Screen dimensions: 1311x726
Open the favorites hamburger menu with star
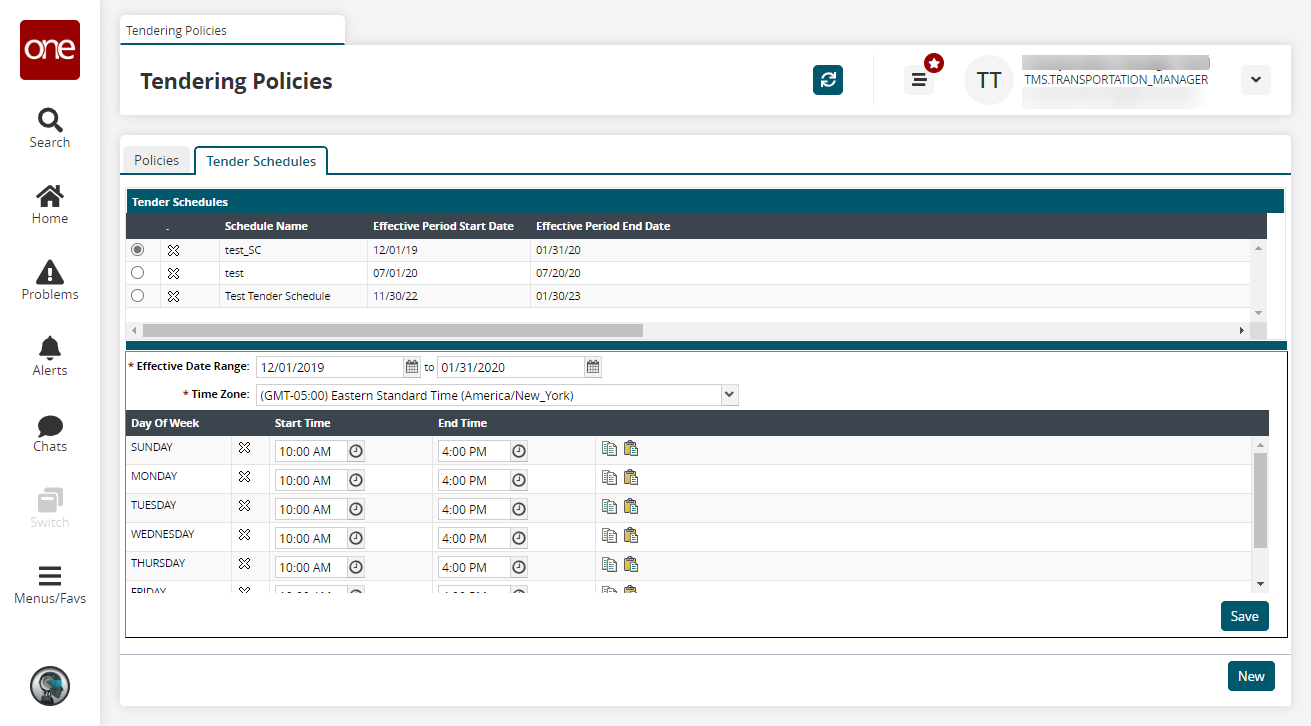pyautogui.click(x=919, y=80)
